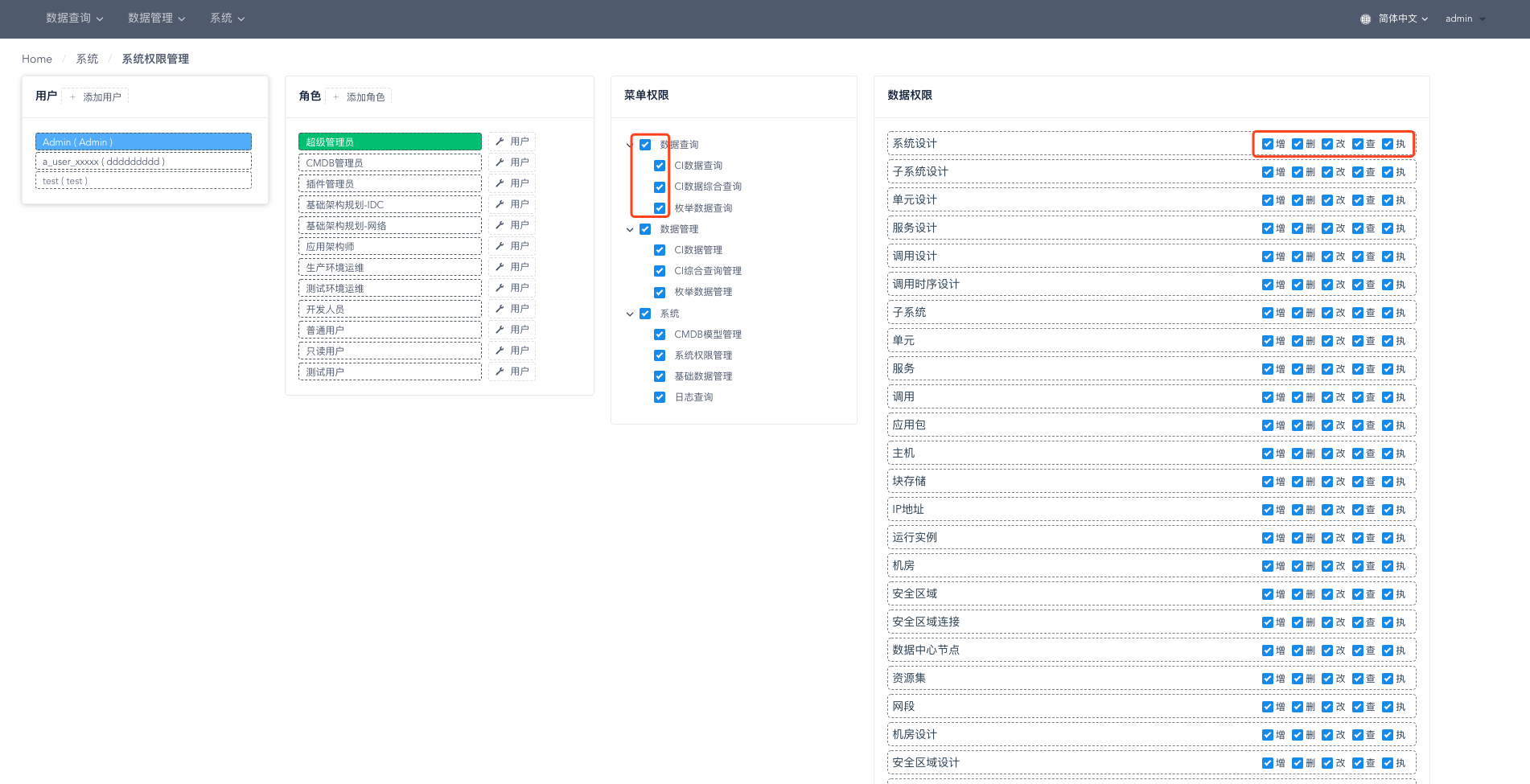Click 系统设计 data permission row label

[915, 143]
